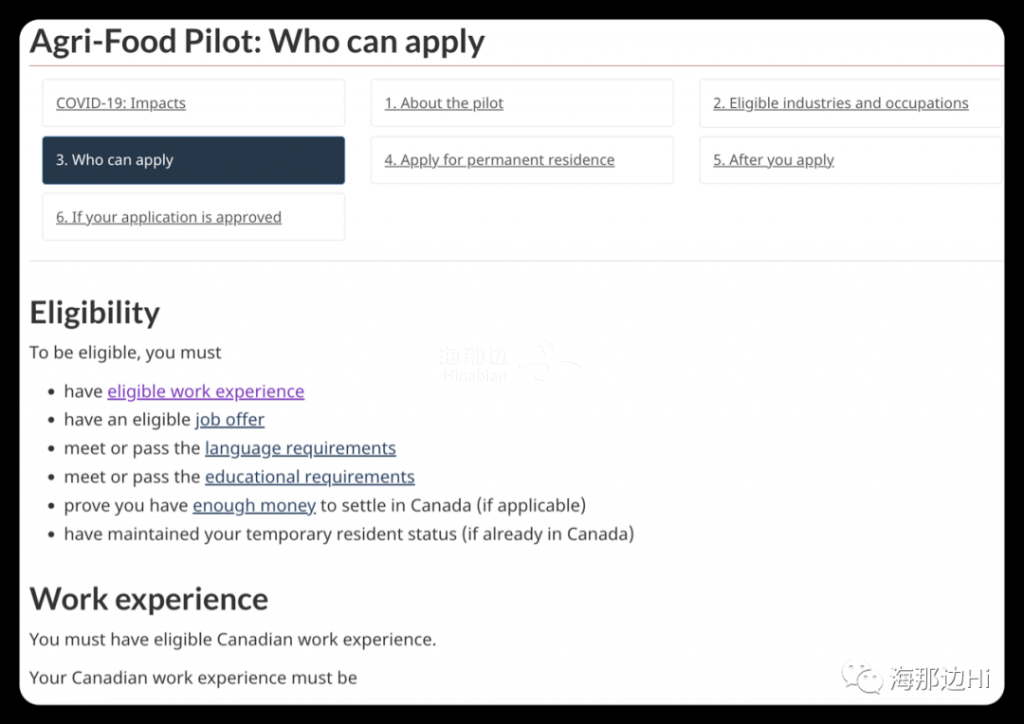
Task: Go to 1. About the pilot
Action: 444,103
